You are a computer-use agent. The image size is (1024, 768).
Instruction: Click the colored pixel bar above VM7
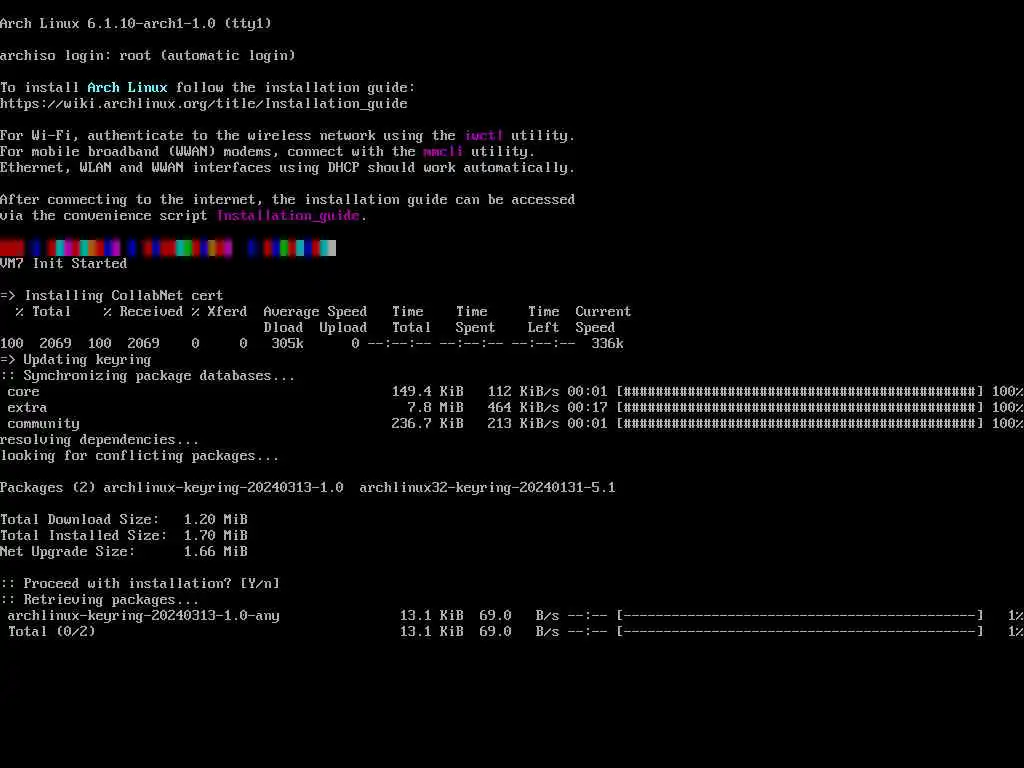click(168, 248)
